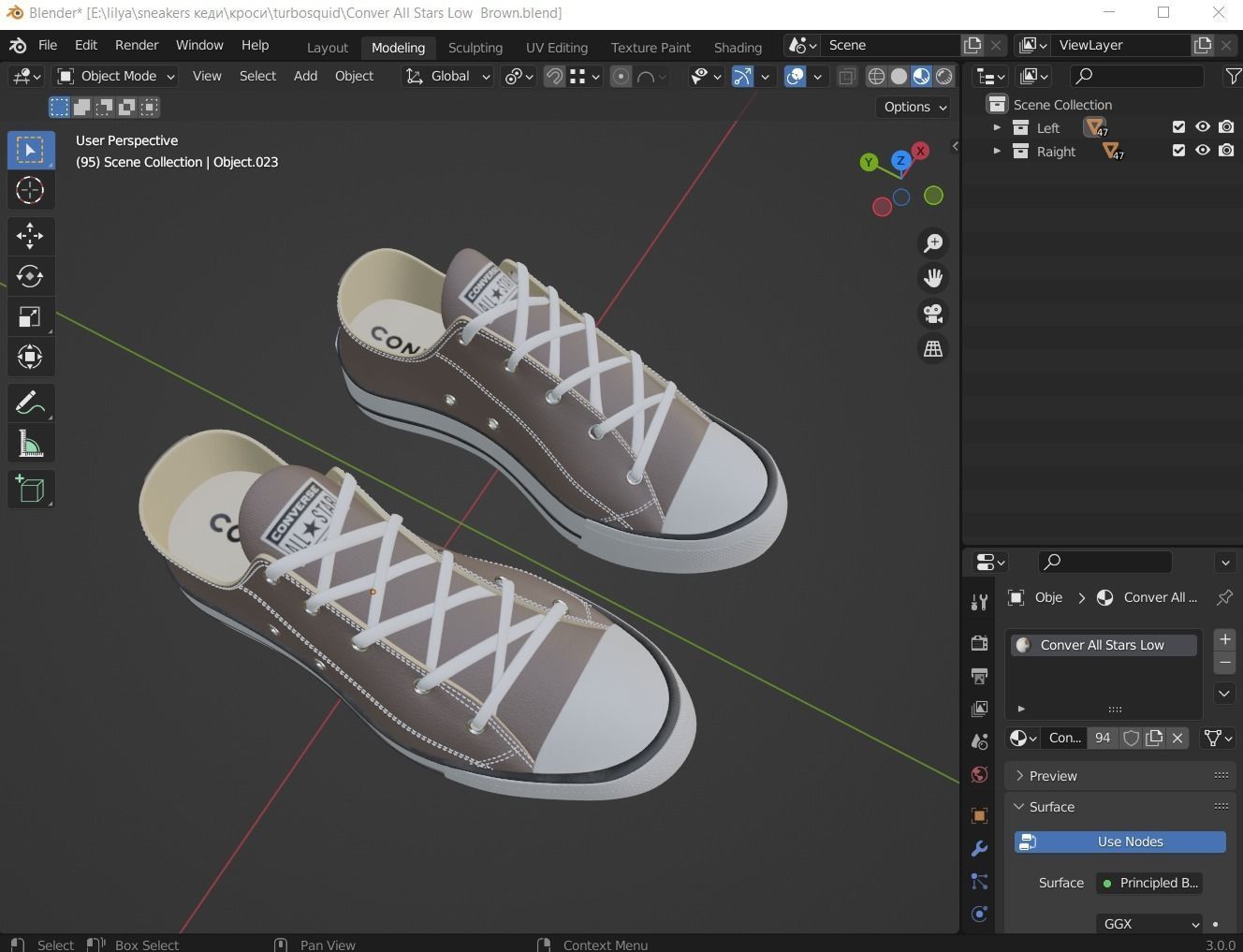The width and height of the screenshot is (1243, 952).
Task: Hide the Raight collection in viewport
Action: [1203, 150]
